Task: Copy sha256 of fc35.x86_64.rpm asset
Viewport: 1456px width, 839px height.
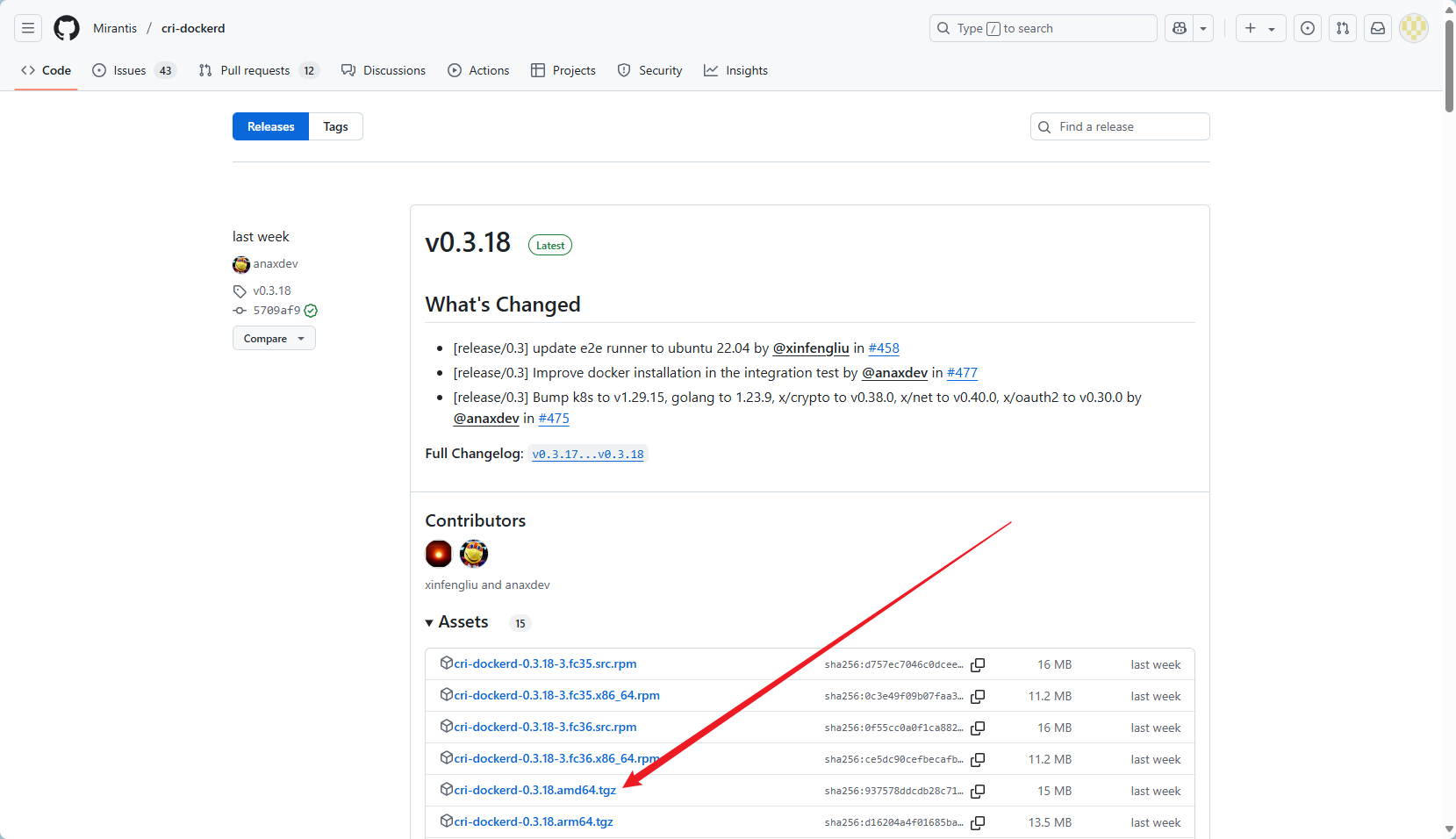Action: [978, 696]
